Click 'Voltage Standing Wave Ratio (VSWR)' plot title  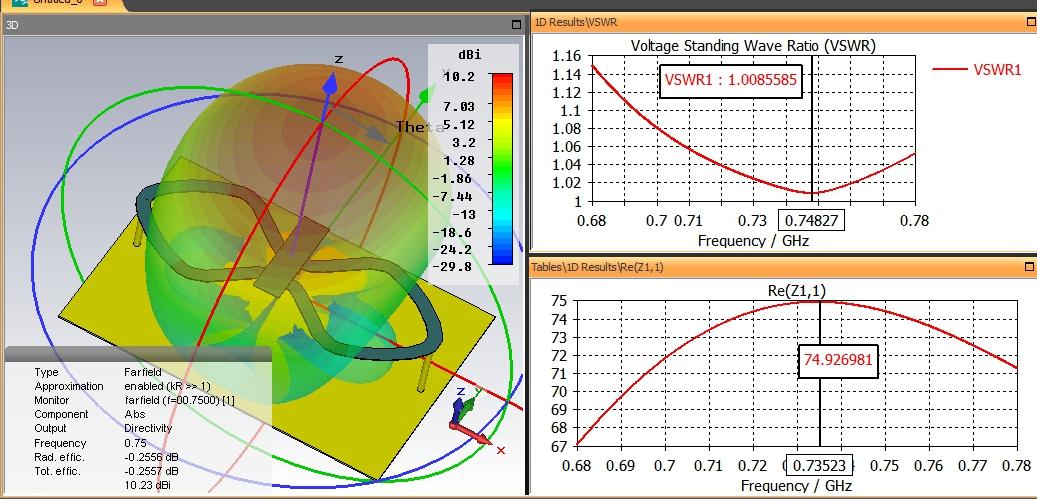click(753, 46)
